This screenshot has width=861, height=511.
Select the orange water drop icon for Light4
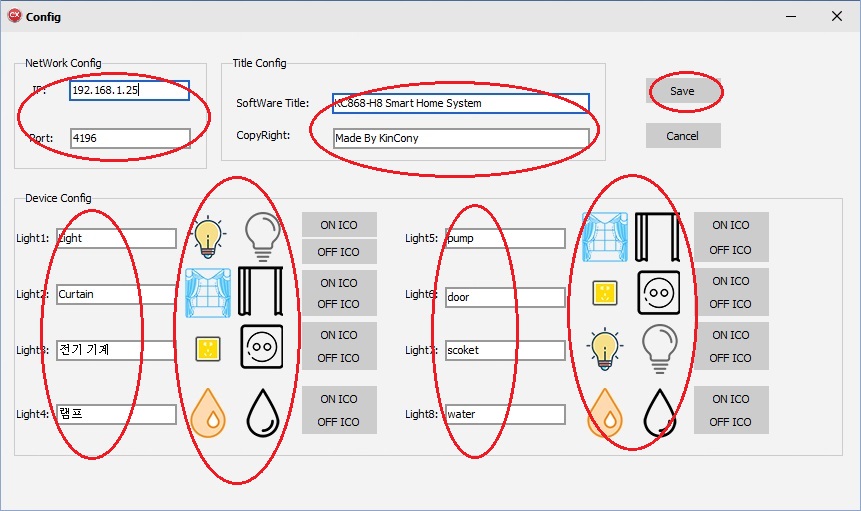(x=207, y=411)
